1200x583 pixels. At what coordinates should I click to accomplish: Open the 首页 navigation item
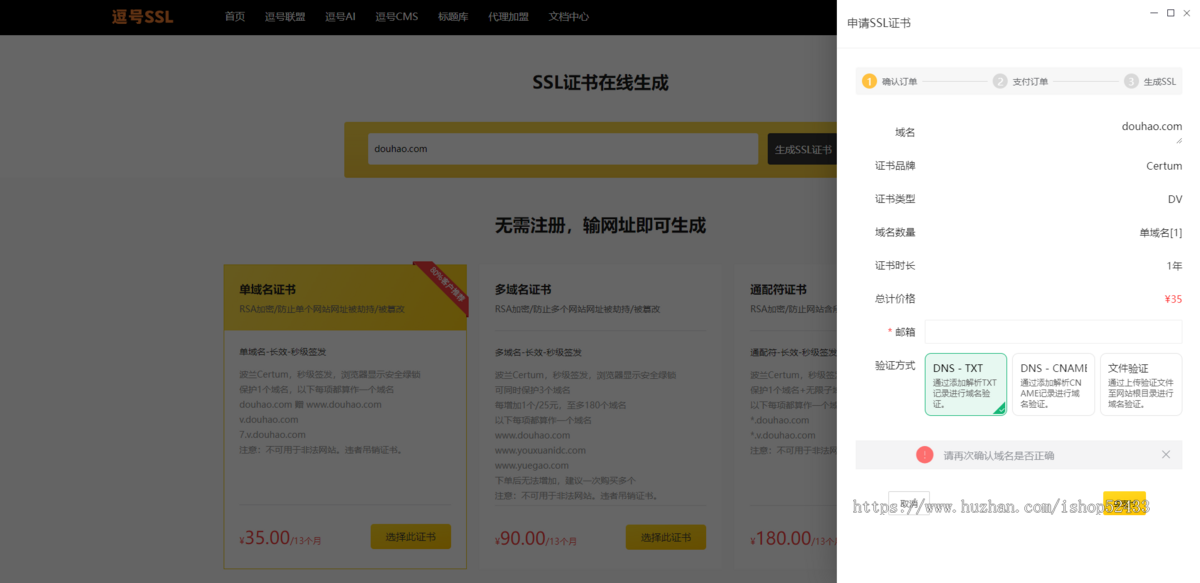pos(235,17)
